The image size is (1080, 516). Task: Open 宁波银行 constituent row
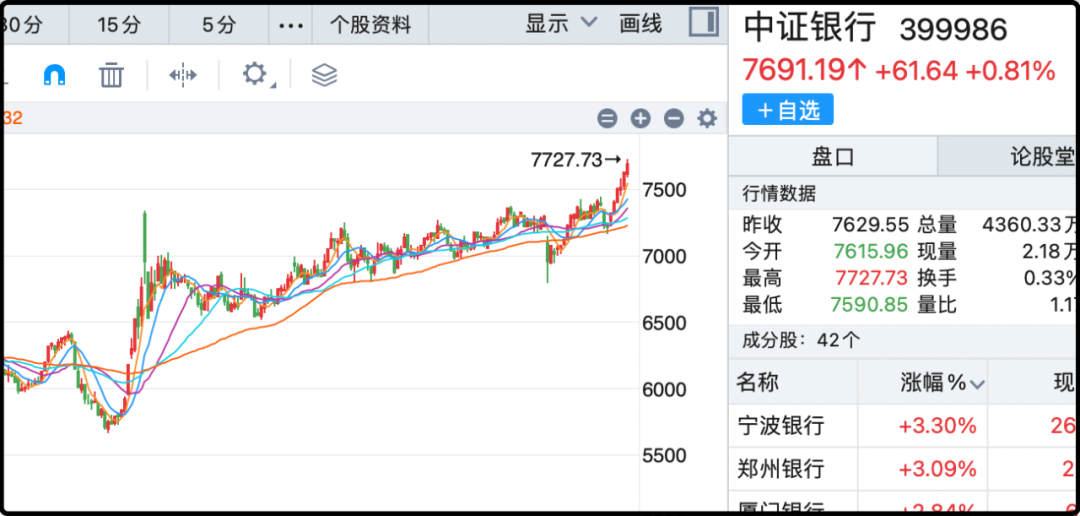tap(781, 426)
